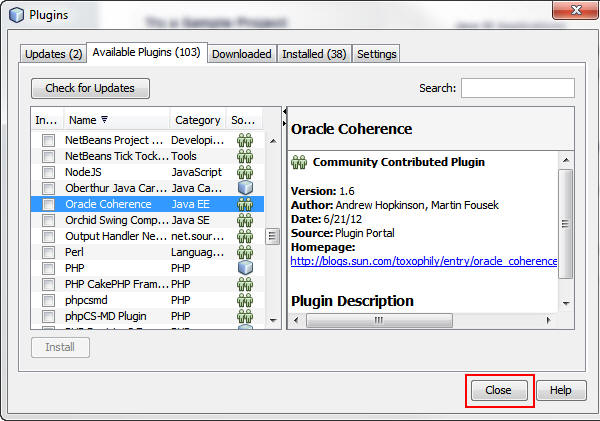The image size is (600, 421).
Task: Click the cube source icon in the PHP row
Action: click(x=245, y=268)
